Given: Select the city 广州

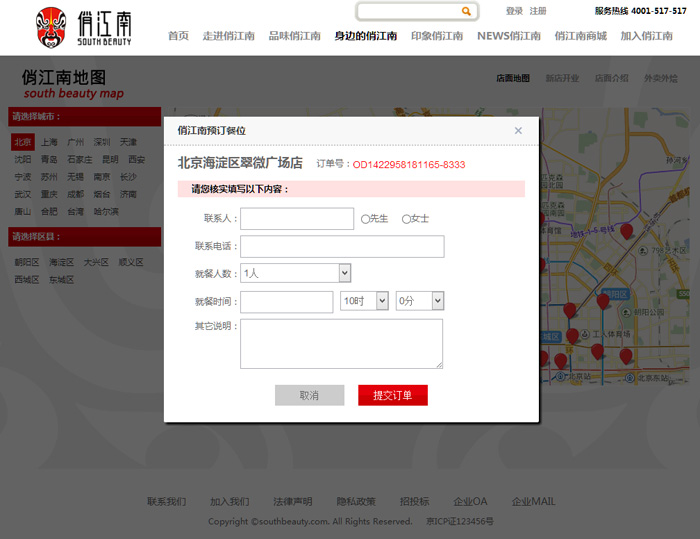Looking at the screenshot, I should click(75, 142).
